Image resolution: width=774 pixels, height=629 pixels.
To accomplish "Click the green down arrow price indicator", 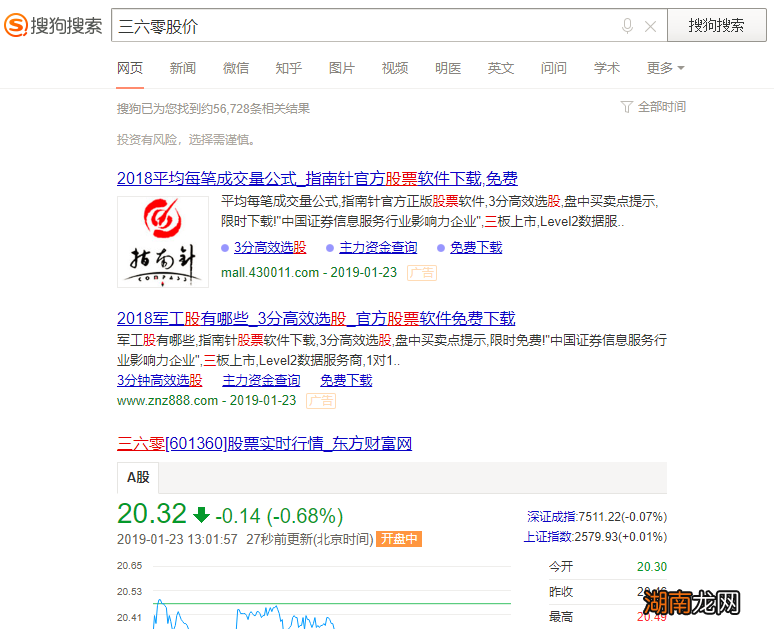I will tap(201, 515).
